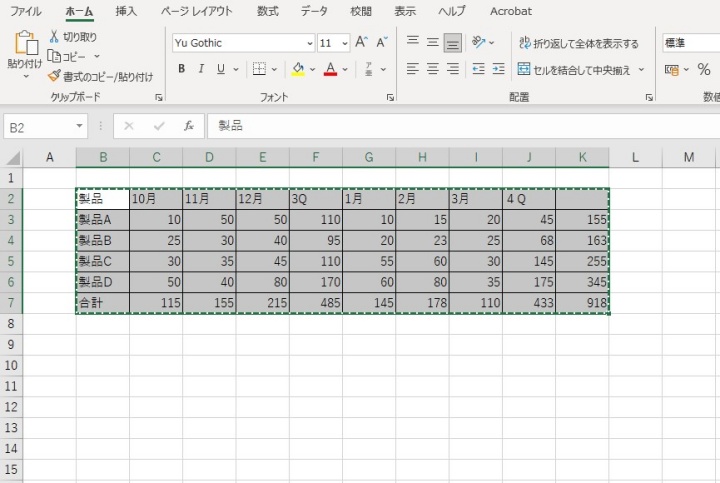Switch to the ページ レイアウト tab
Viewport: 720px width, 483px height.
(x=197, y=11)
